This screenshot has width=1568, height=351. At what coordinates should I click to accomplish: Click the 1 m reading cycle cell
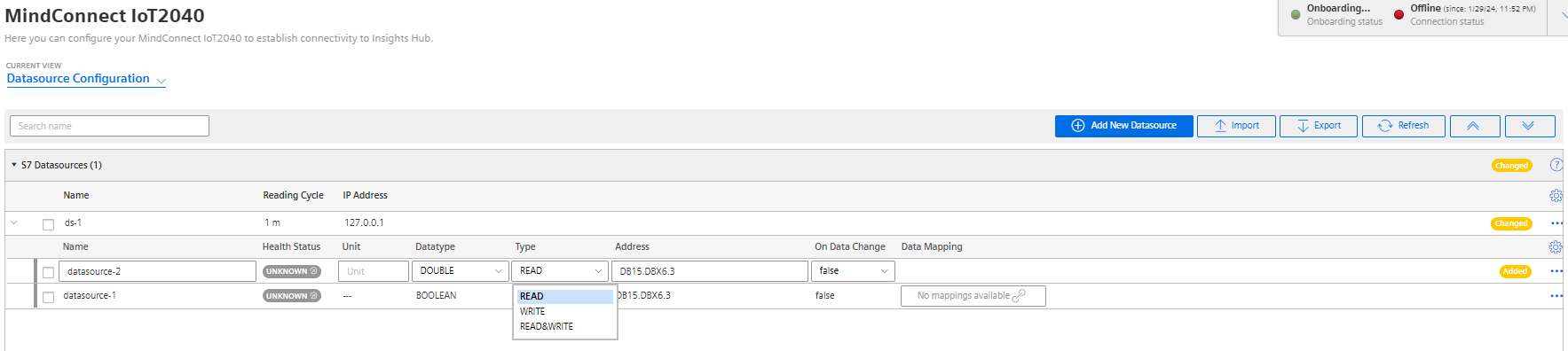(272, 223)
